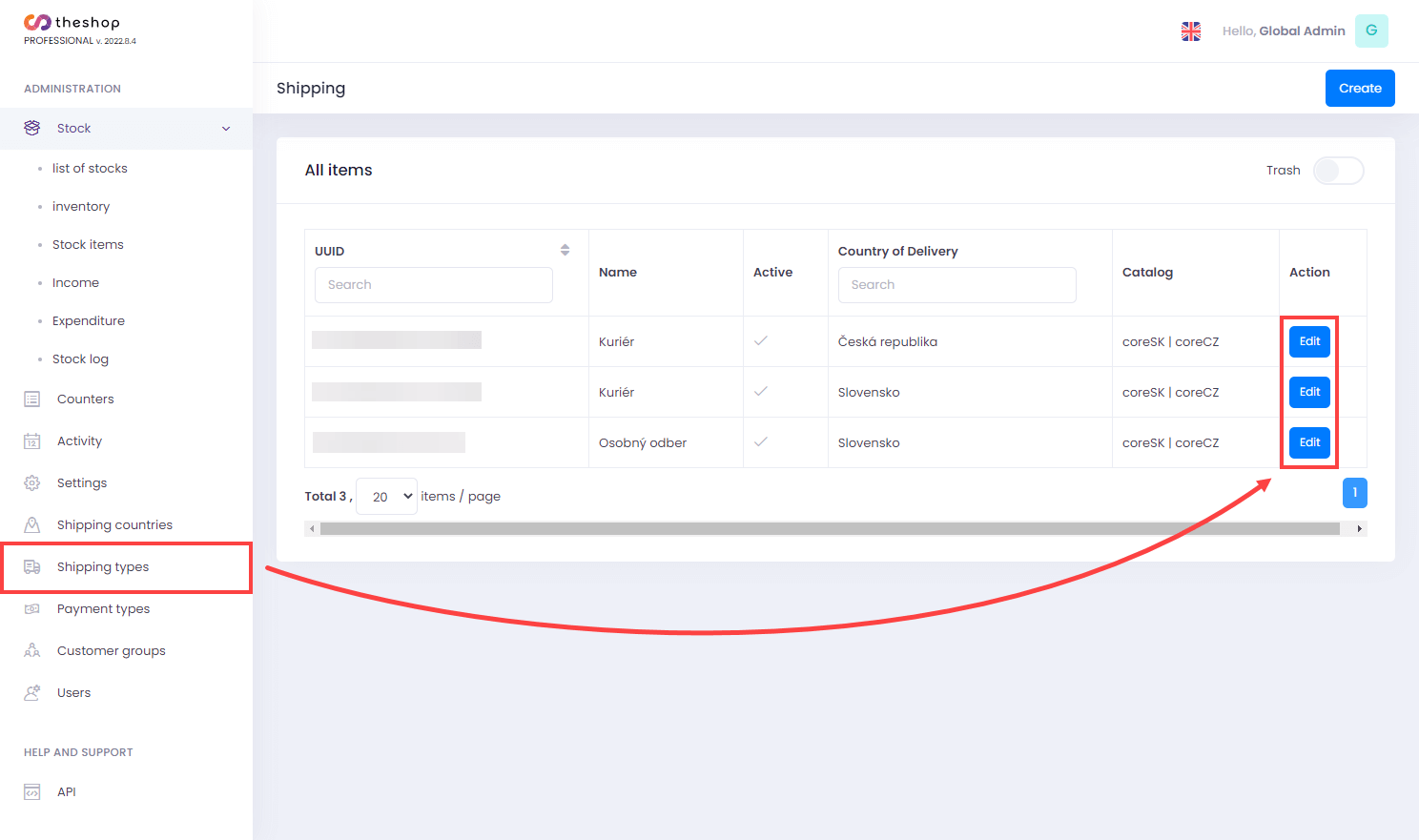
Task: Click the Activity calendar icon
Action: click(x=32, y=441)
